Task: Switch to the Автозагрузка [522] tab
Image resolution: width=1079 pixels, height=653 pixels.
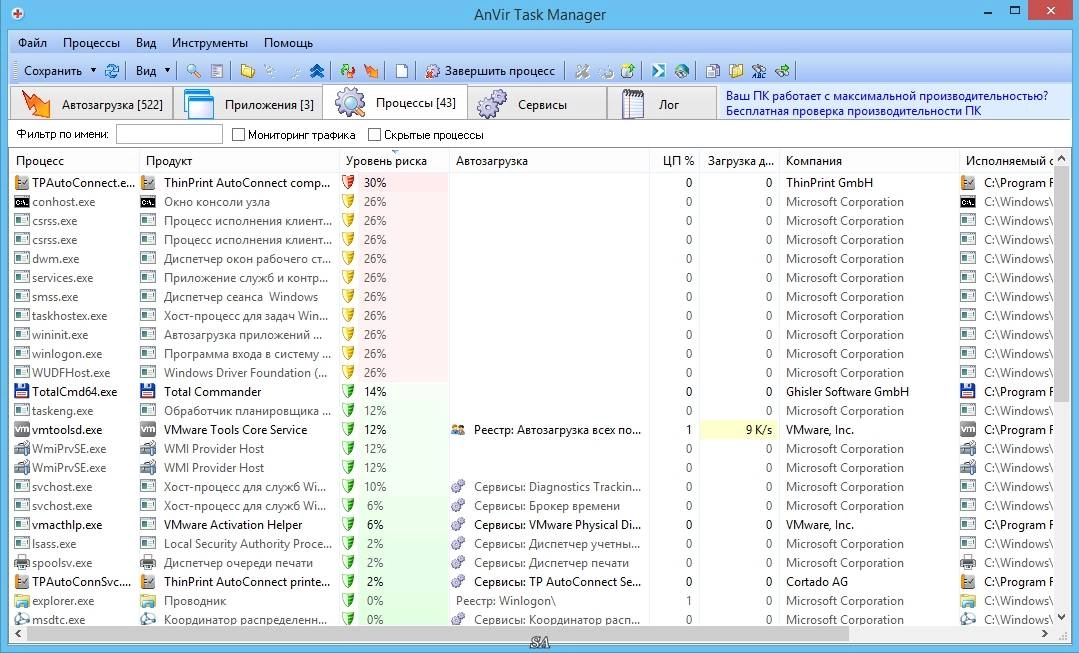Action: tap(90, 104)
